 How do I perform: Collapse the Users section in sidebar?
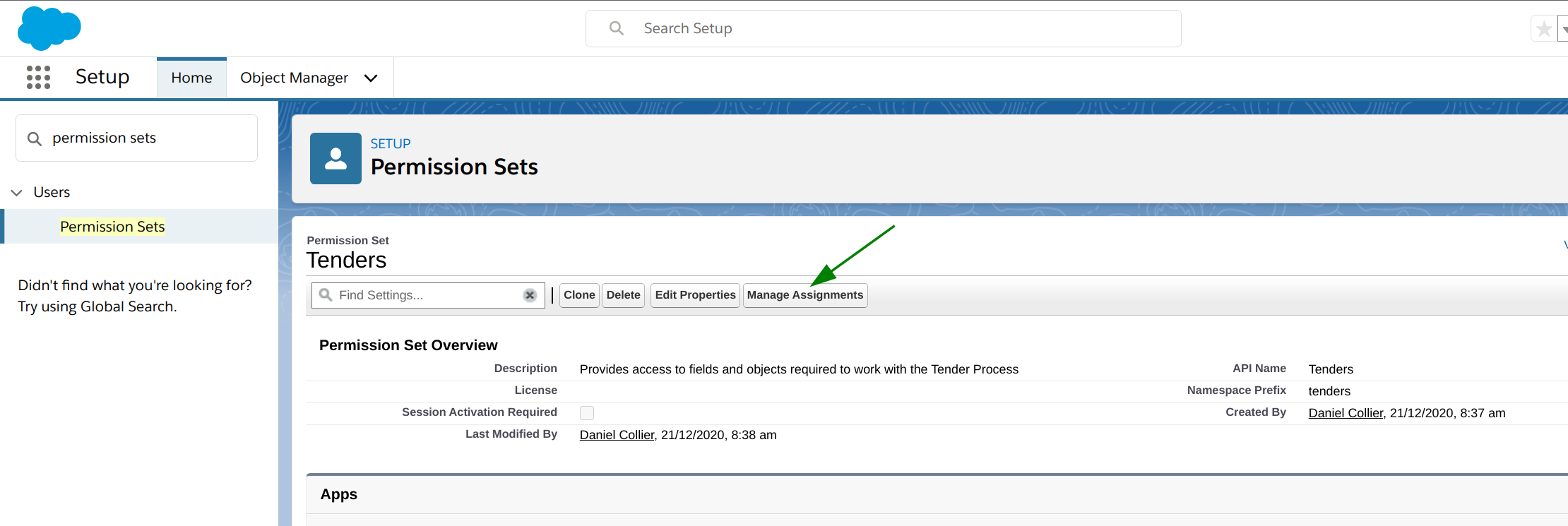coord(17,192)
